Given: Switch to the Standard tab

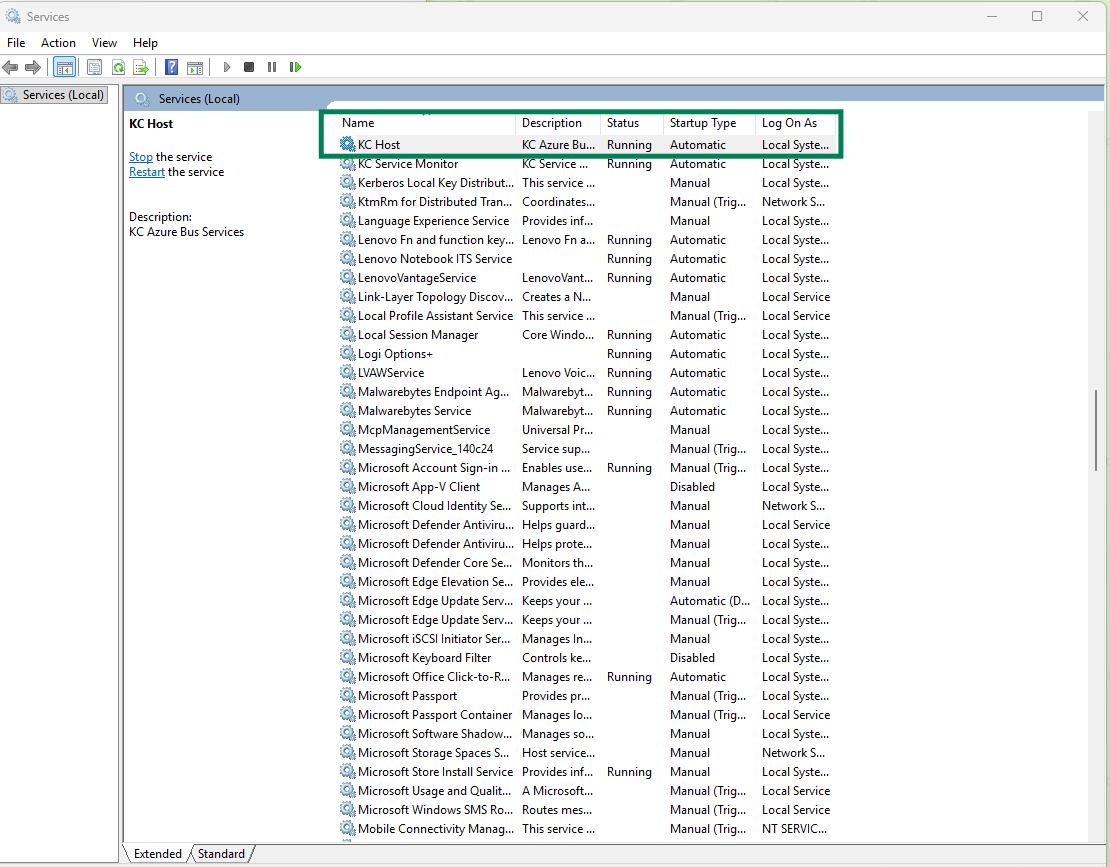Looking at the screenshot, I should coord(221,854).
